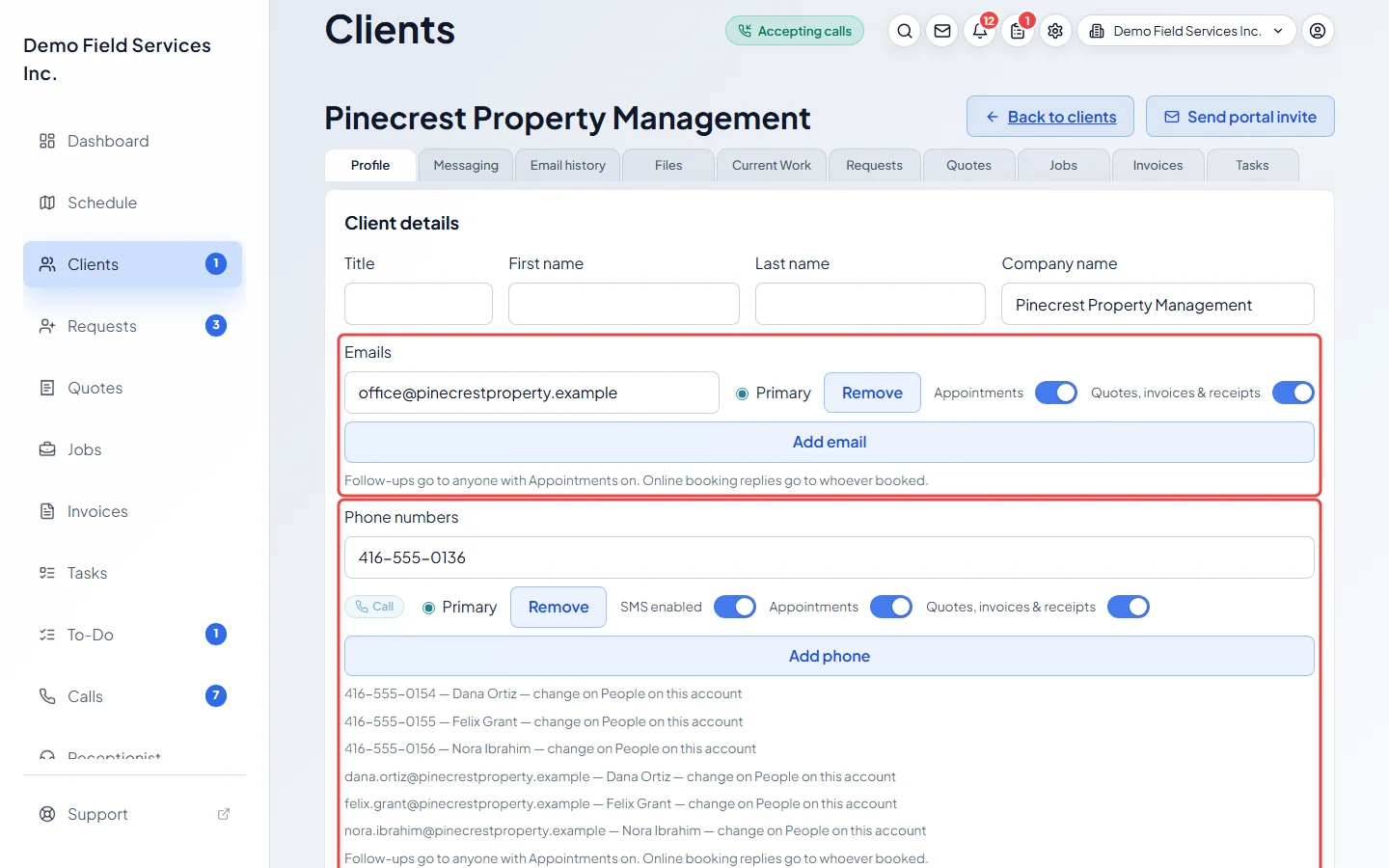Remove the office@pinecrestproperty.example email
This screenshot has width=1389, height=868.
(872, 393)
